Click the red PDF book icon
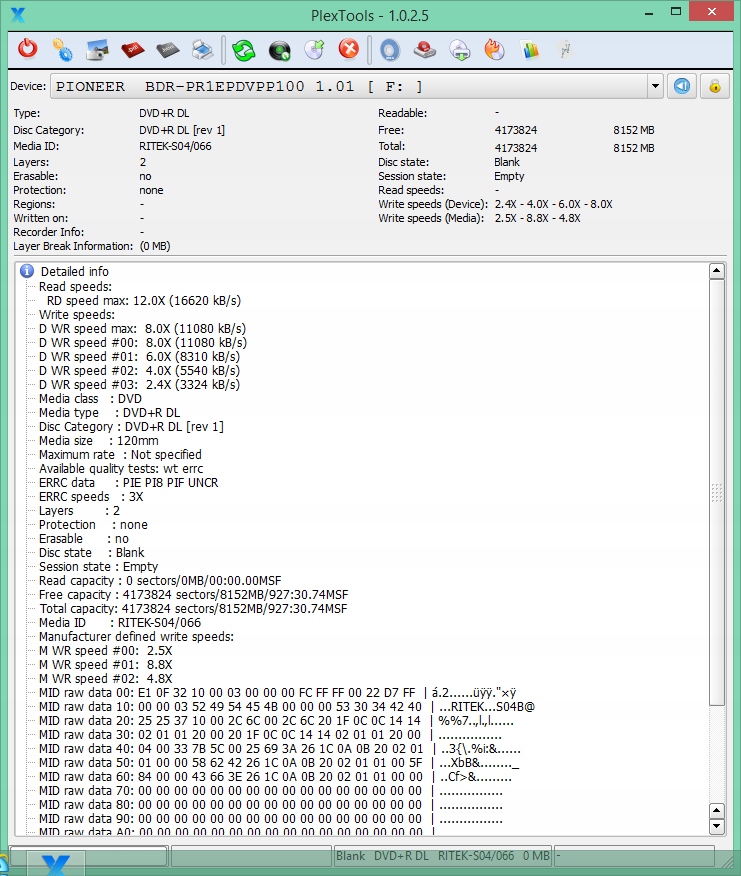This screenshot has height=876, width=741. point(131,49)
